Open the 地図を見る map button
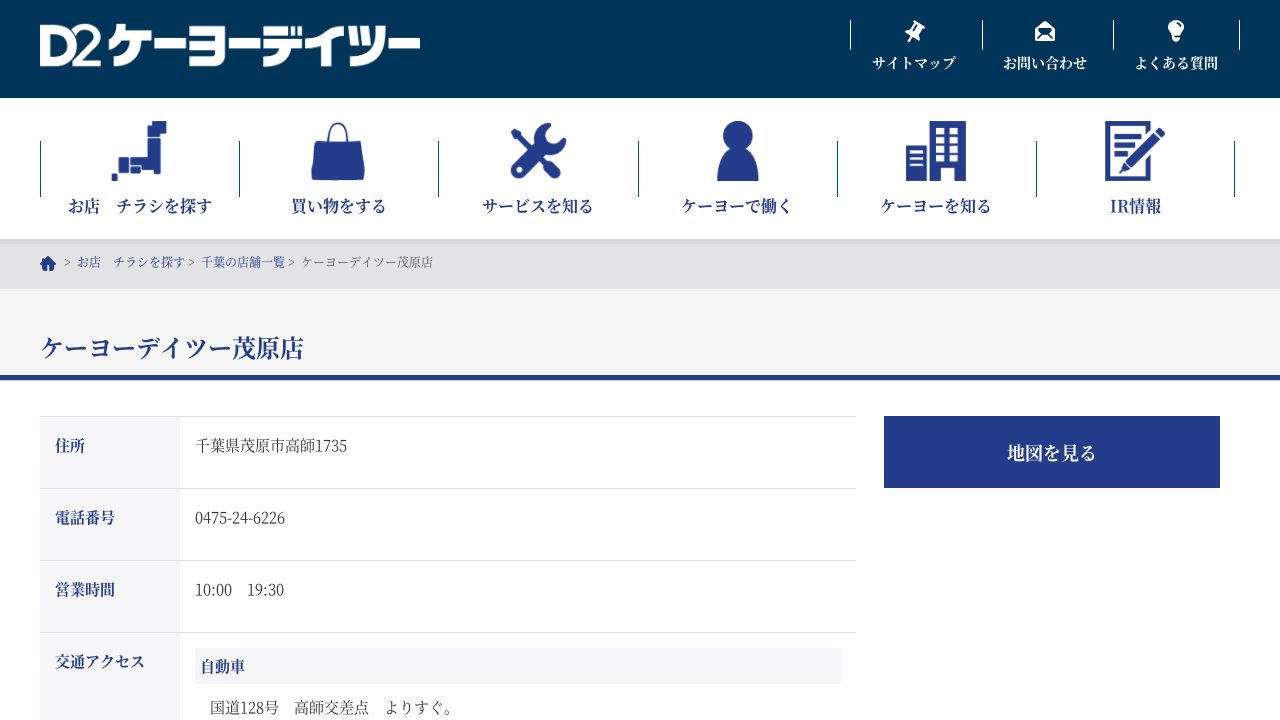 tap(1051, 452)
